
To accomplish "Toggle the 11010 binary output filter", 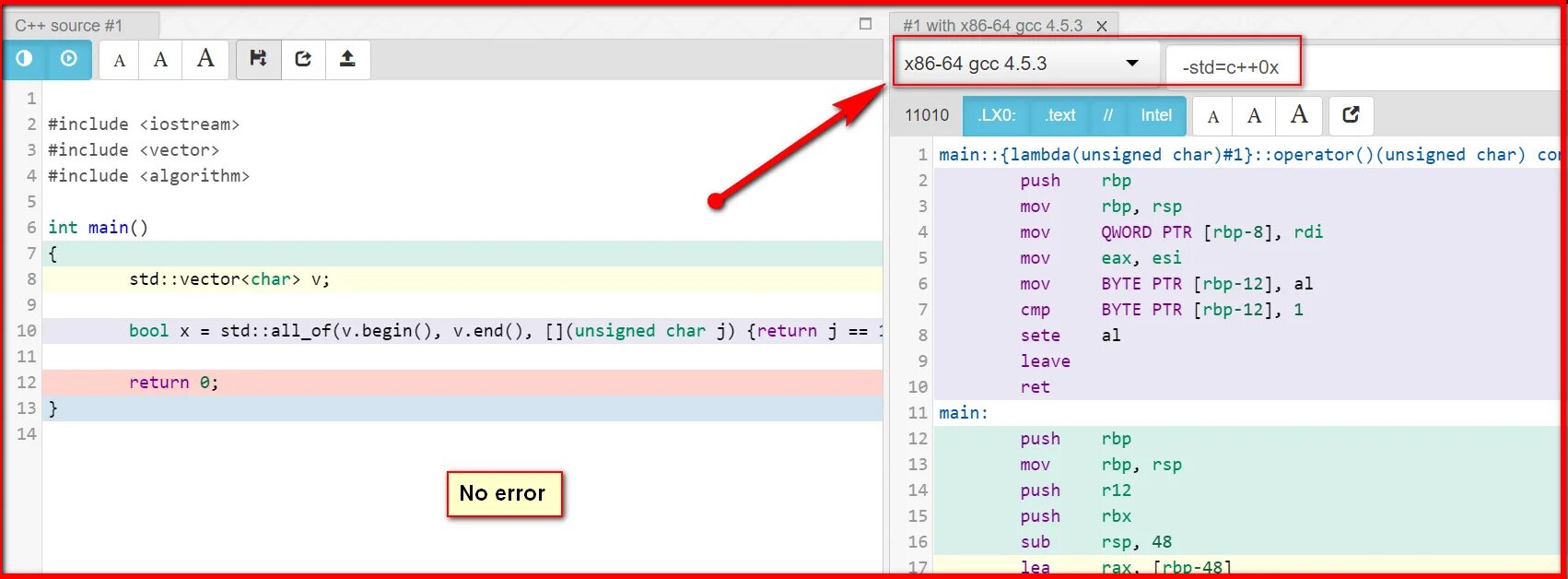I will [927, 115].
